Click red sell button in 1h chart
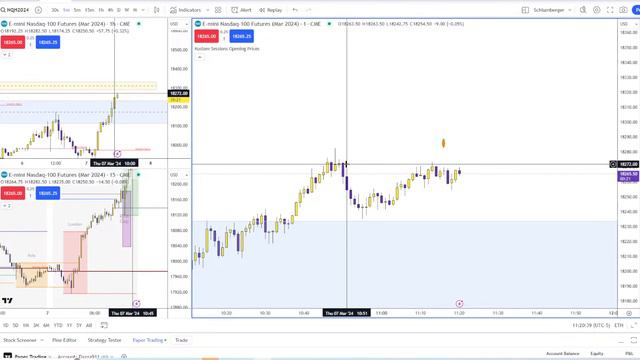 coord(13,42)
